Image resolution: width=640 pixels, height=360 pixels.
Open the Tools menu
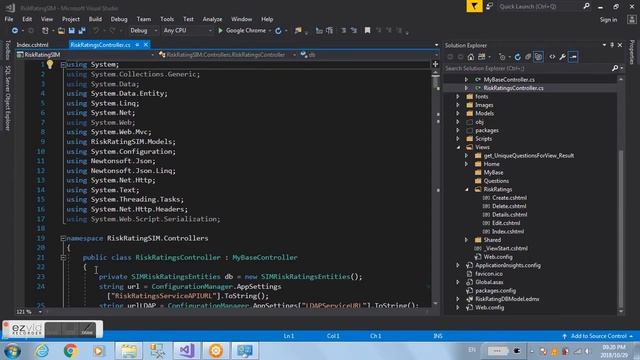coord(167,19)
